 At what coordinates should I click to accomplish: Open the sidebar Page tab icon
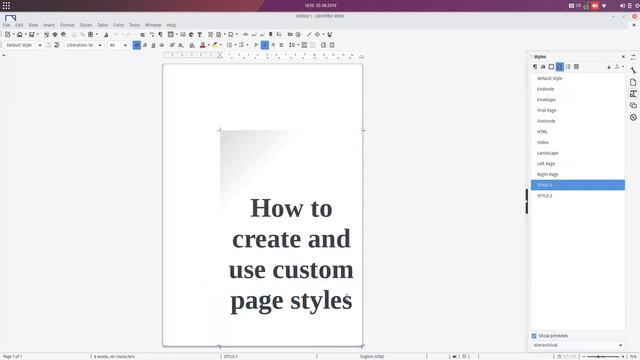coord(633,82)
